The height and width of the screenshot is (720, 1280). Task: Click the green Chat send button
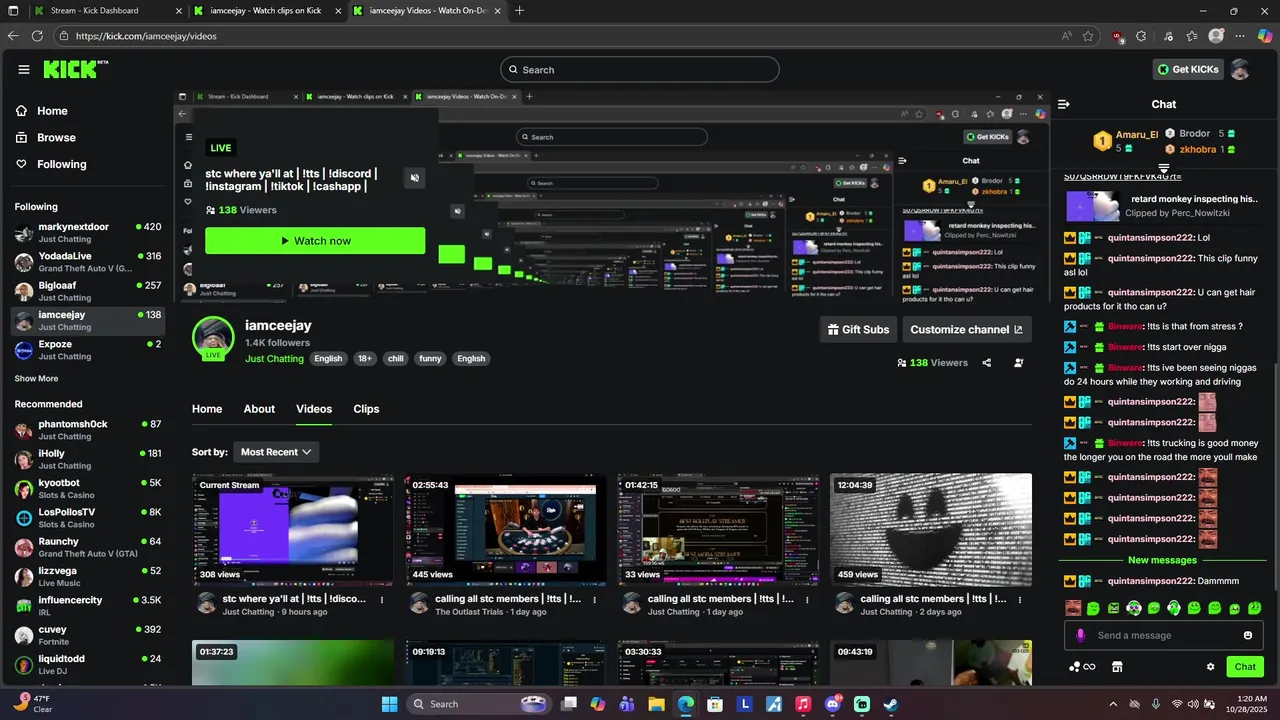coord(1245,667)
